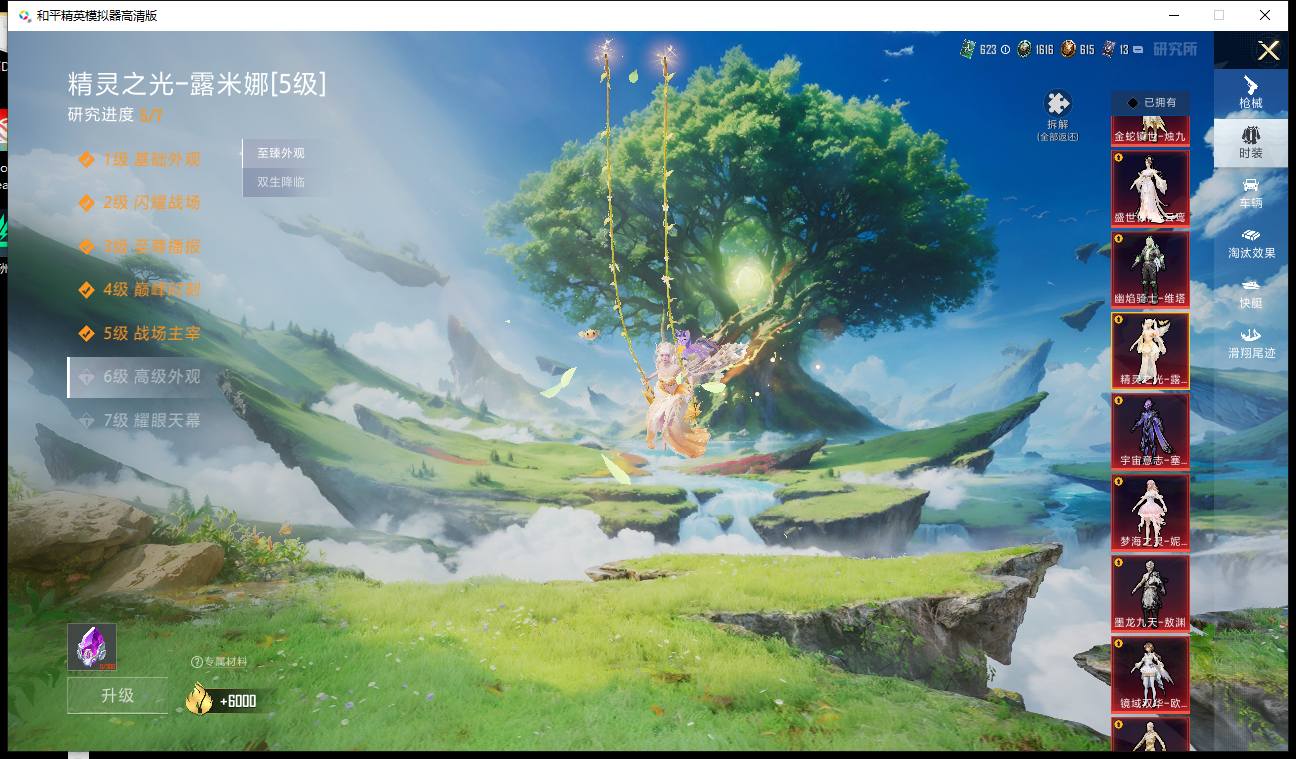Click the 精灵之光-露米娜[5级] title text

pyautogui.click(x=197, y=83)
